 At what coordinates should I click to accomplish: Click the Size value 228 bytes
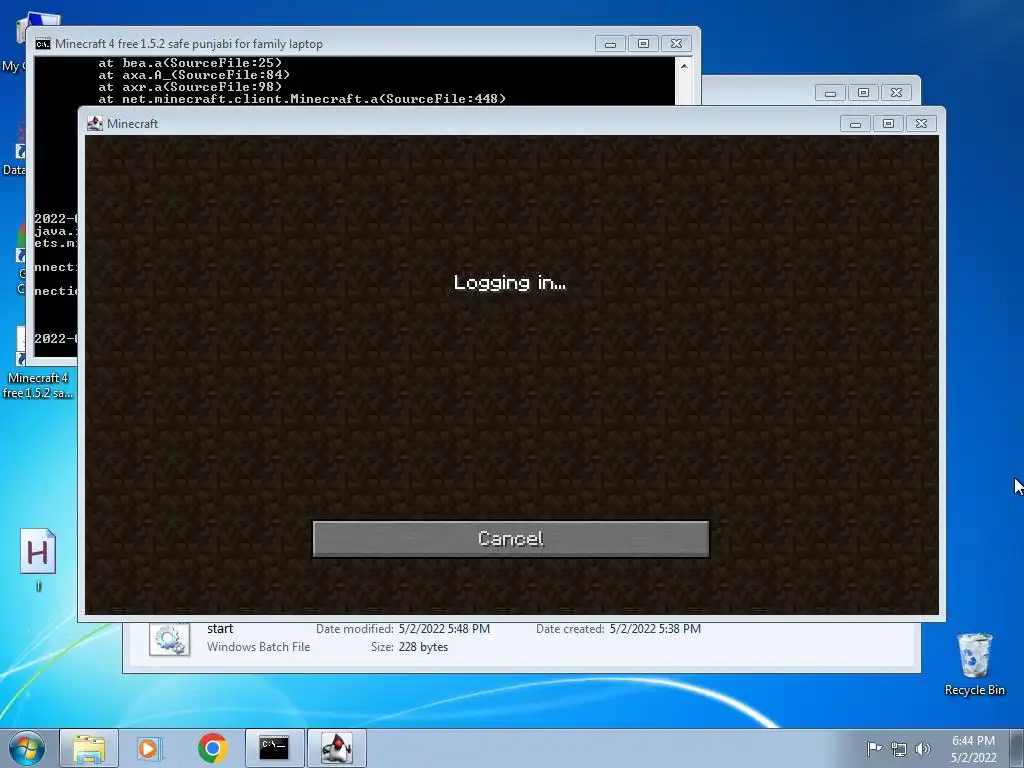point(423,647)
